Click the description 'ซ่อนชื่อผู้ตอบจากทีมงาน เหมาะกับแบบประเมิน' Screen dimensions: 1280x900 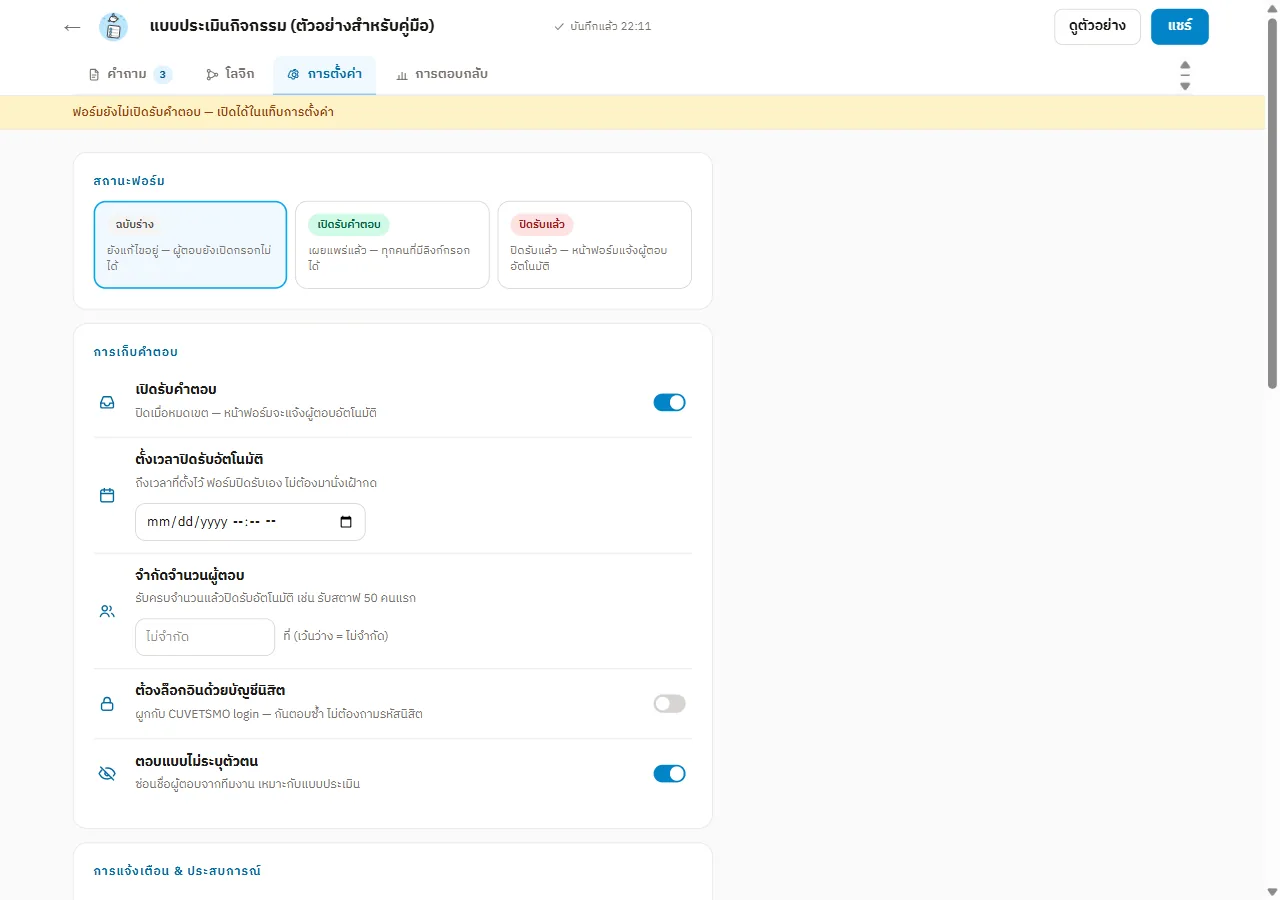coord(247,784)
